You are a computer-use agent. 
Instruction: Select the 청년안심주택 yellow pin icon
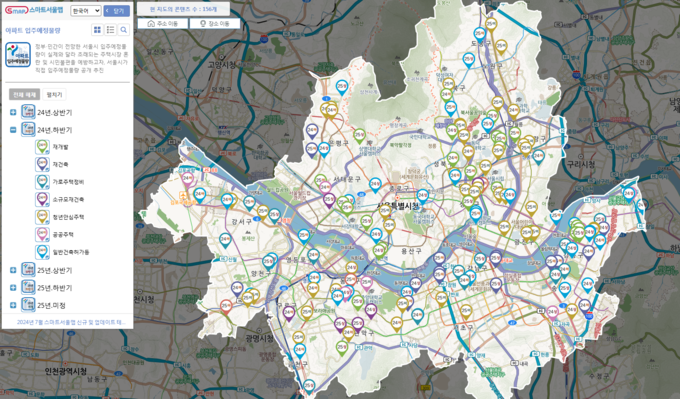[x=42, y=217]
